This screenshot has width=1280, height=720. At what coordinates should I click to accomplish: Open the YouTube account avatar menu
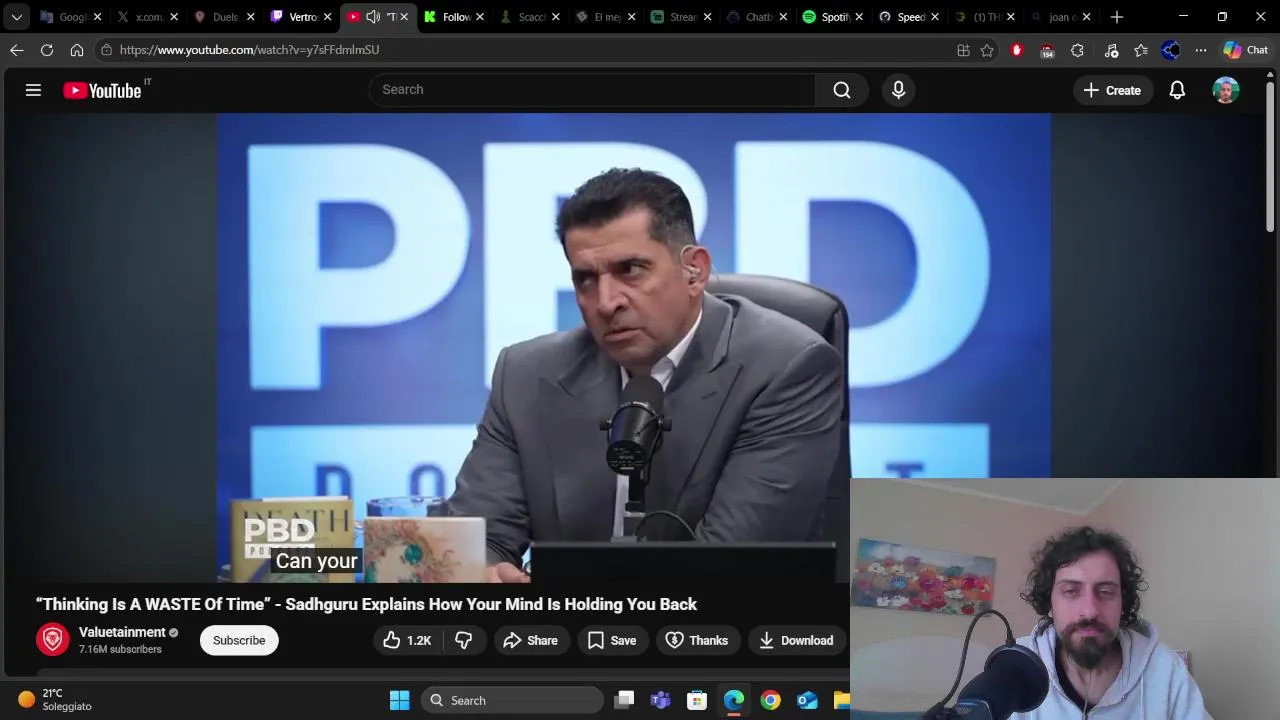tap(1226, 90)
